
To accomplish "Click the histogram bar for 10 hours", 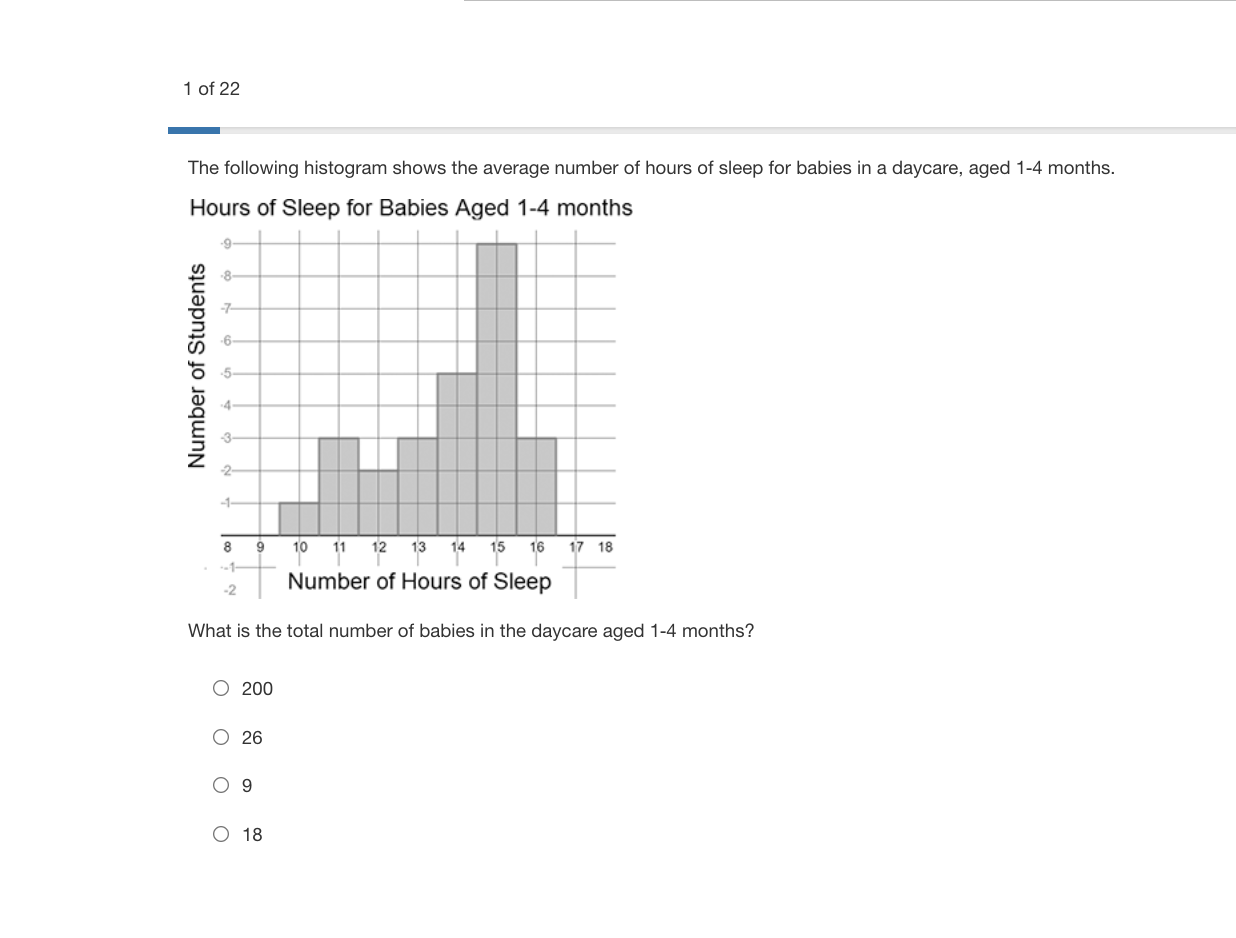I will (299, 519).
